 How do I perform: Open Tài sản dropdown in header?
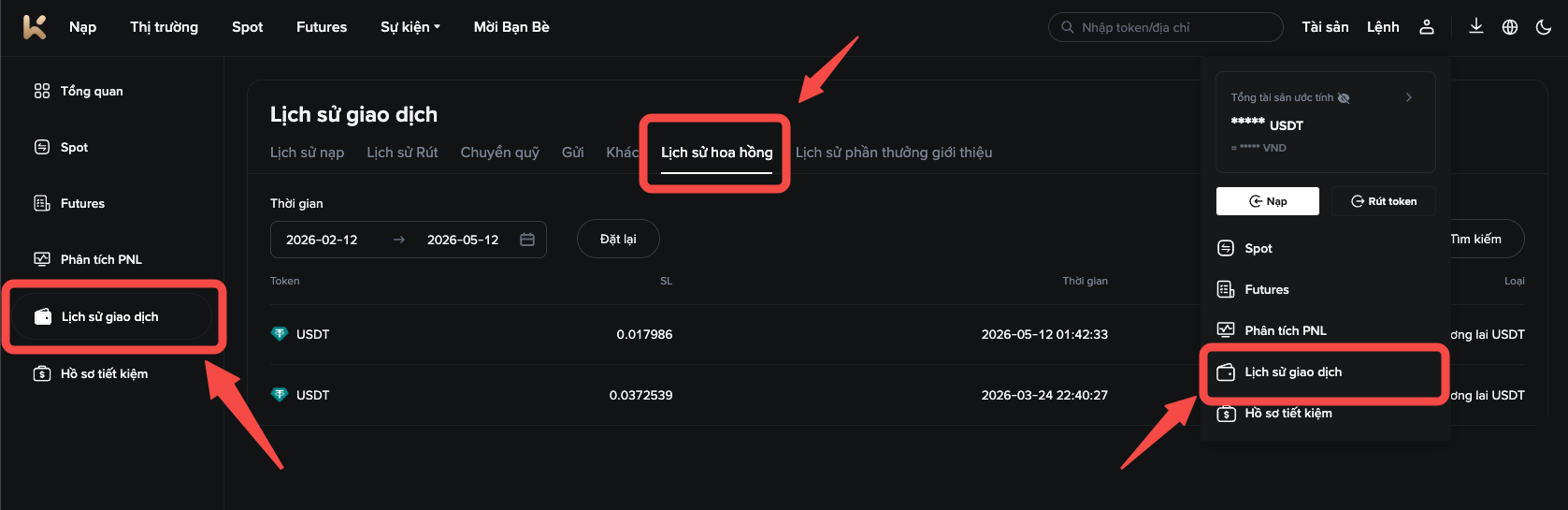[1325, 27]
